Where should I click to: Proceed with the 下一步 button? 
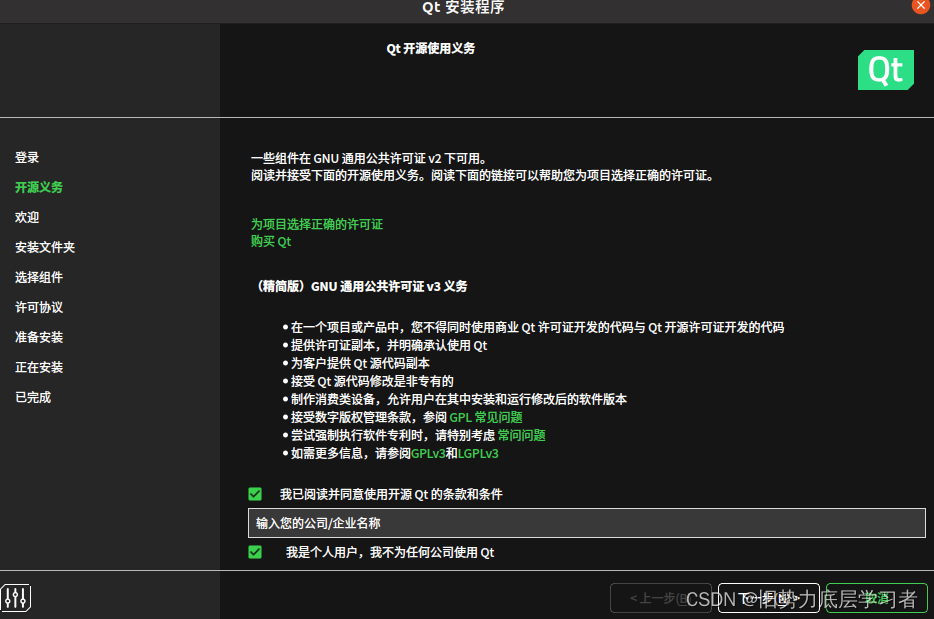pyautogui.click(x=769, y=598)
